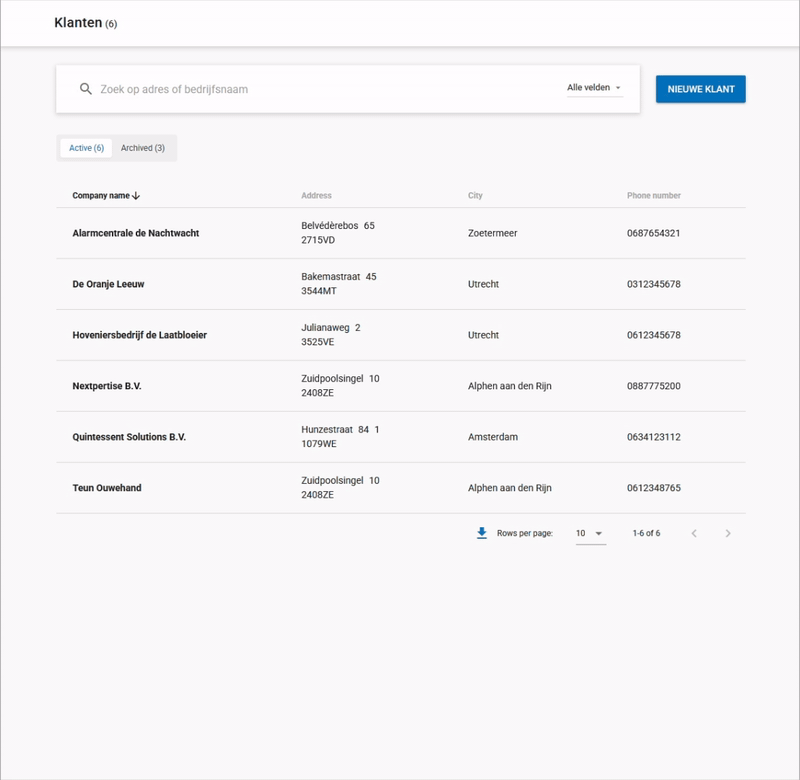Select phone number 0887775200
The image size is (800, 780).
click(654, 386)
